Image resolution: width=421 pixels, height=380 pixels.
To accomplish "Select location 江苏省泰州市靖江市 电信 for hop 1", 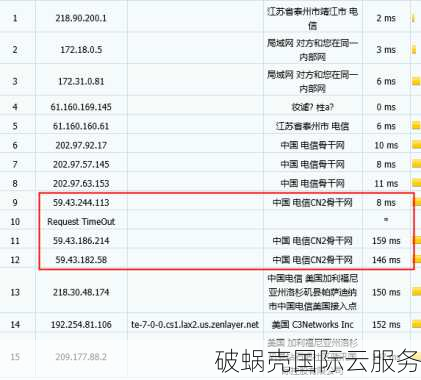I will coord(312,19).
